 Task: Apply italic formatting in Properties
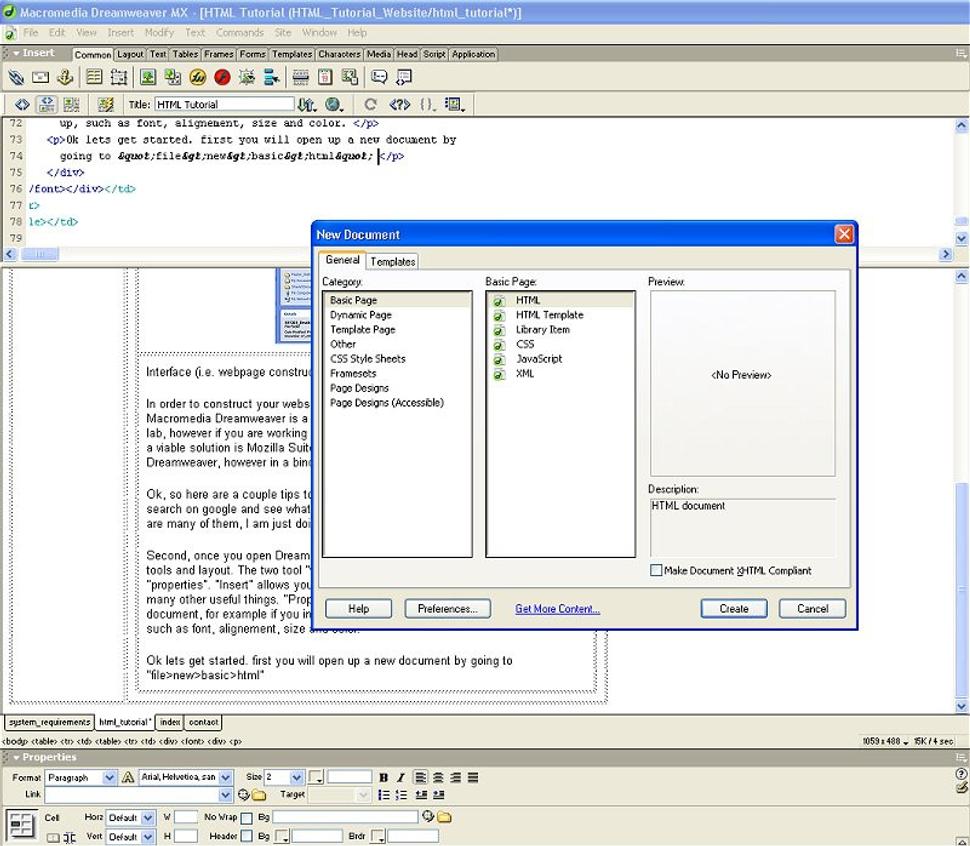tap(400, 777)
